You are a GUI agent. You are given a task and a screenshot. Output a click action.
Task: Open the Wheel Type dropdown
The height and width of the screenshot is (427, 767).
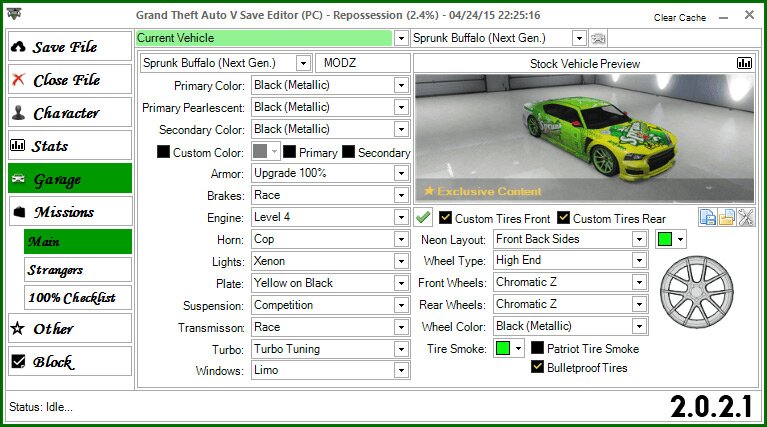[x=639, y=261]
